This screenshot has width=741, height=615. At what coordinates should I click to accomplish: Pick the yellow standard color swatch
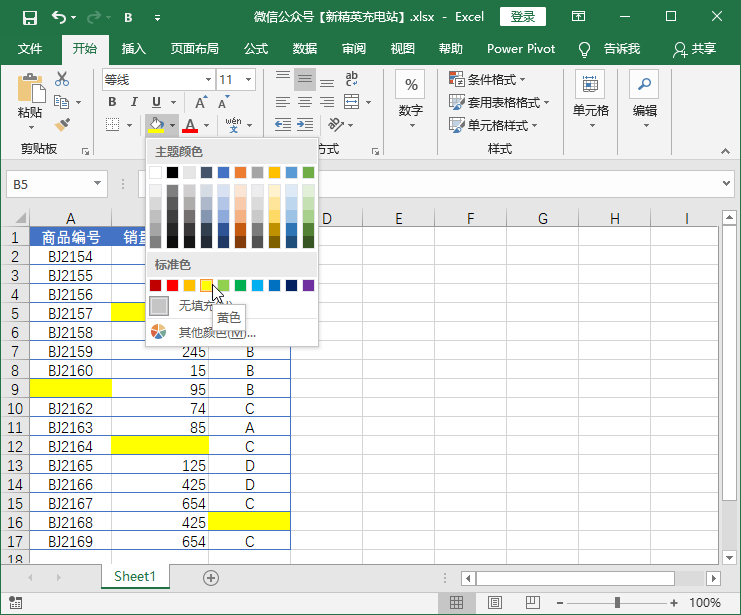click(x=207, y=286)
